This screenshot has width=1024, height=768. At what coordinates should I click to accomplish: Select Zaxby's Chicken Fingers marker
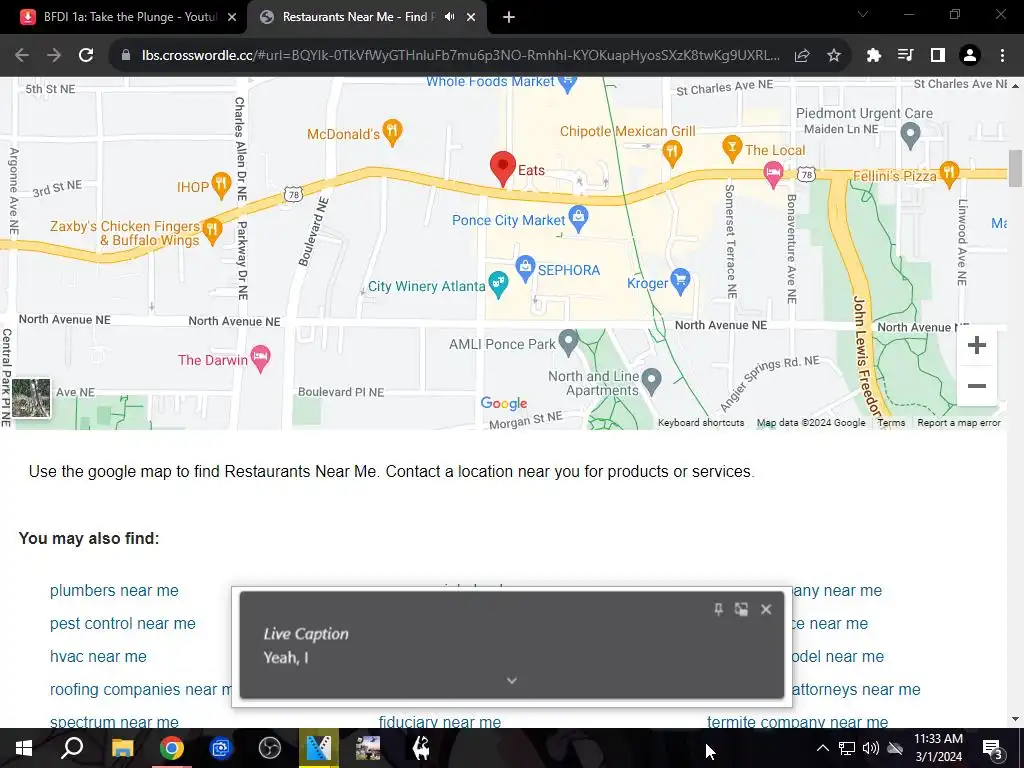pyautogui.click(x=212, y=231)
